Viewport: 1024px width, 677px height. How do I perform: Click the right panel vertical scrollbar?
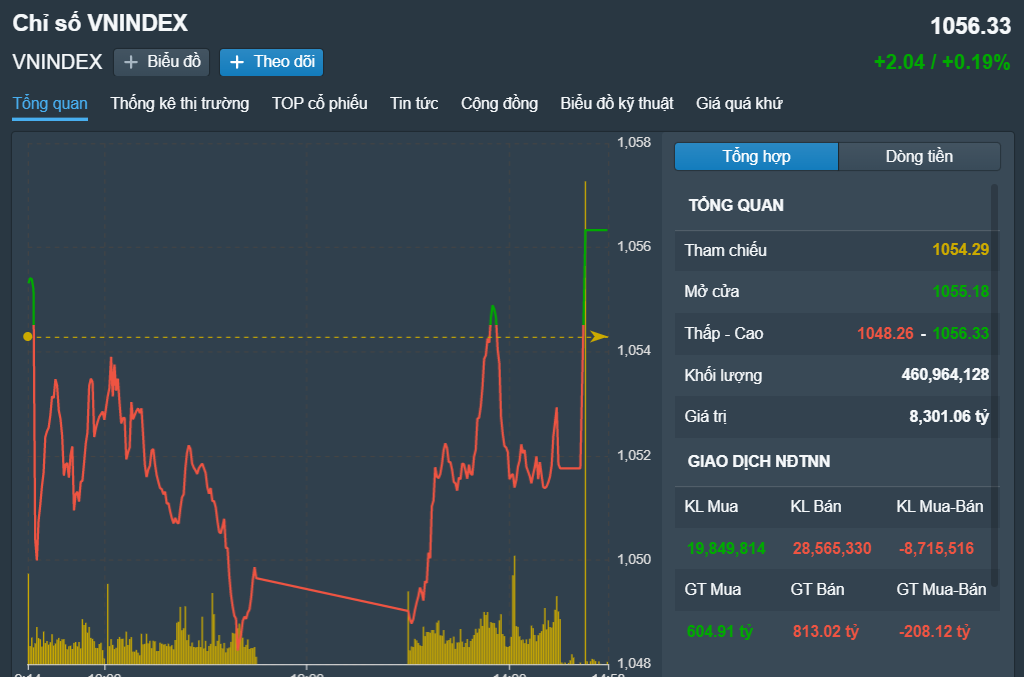click(x=994, y=300)
